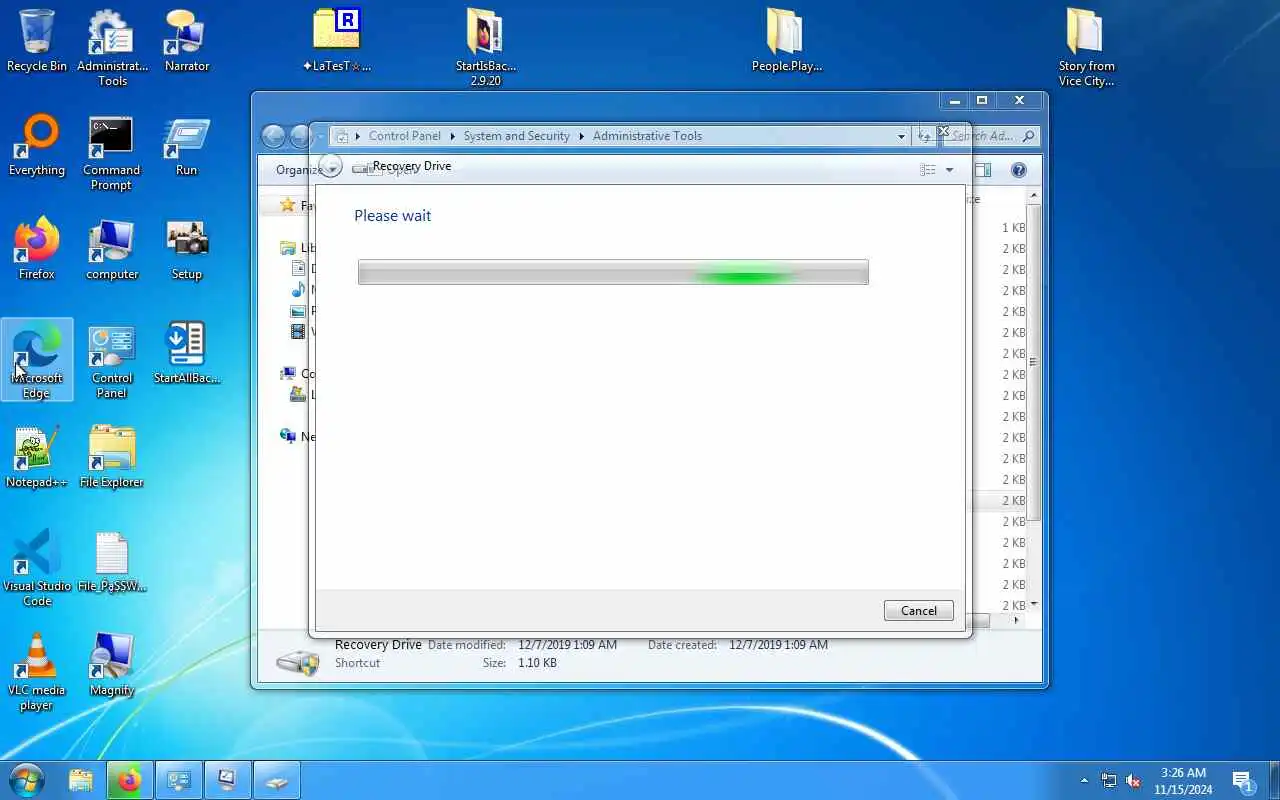The image size is (1280, 800).
Task: Launch Firefox from the desktop
Action: [37, 249]
